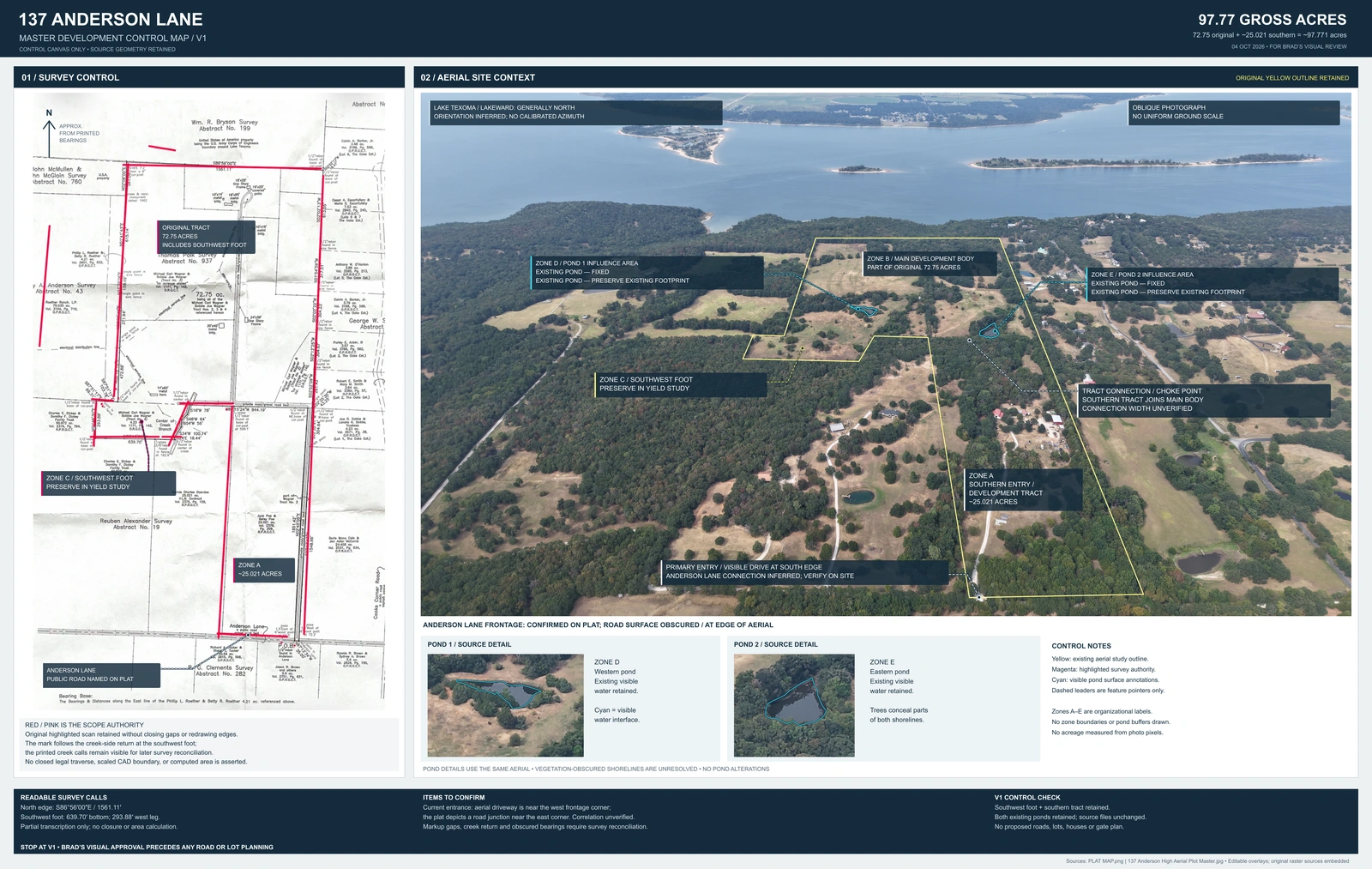Select ANDERSON LANE PUBLIC ROAD callout
The image size is (1372, 869).
(101, 675)
